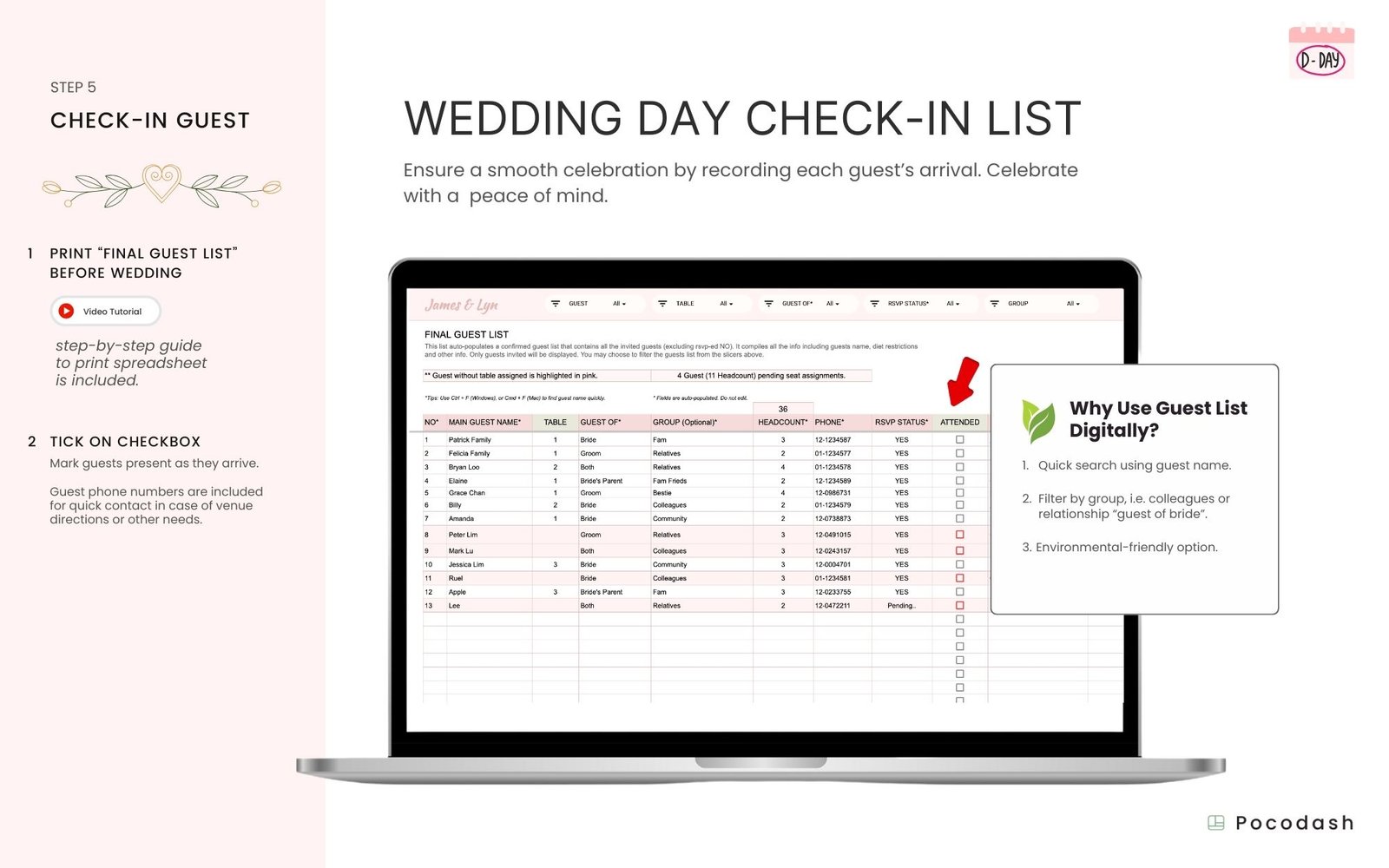This screenshot has height=868, width=1389.
Task: Click the GUEST OF slicer filter icon
Action: [768, 304]
